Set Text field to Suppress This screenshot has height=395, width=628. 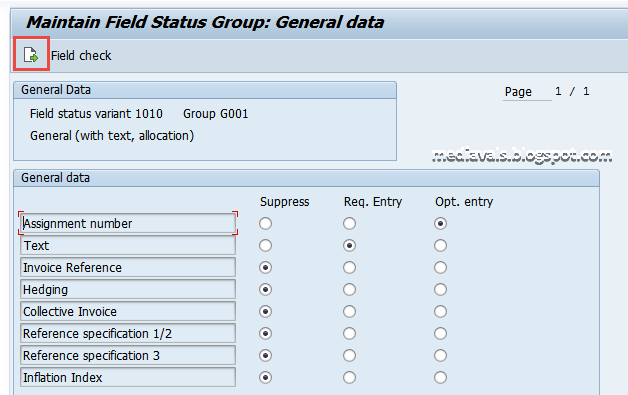tap(265, 246)
